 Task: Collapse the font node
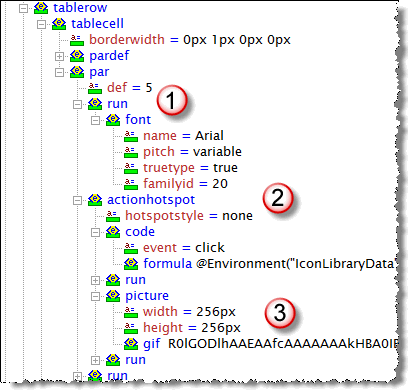coord(95,120)
